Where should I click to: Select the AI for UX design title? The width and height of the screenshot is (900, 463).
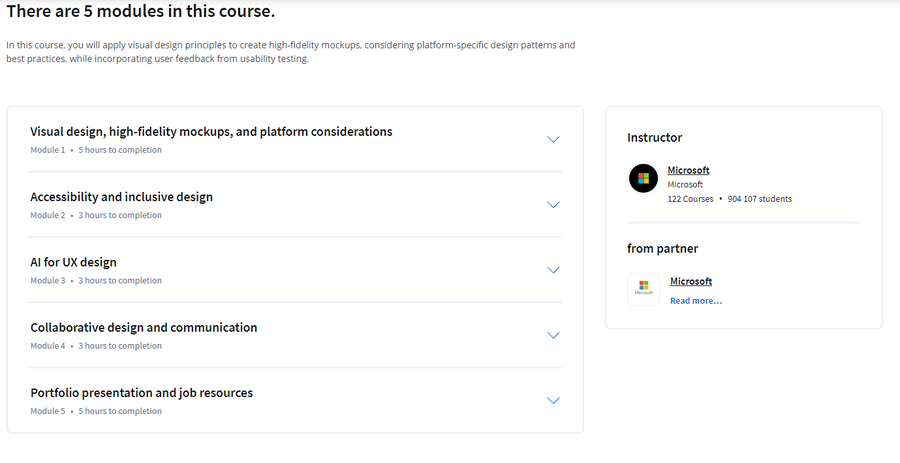73,263
